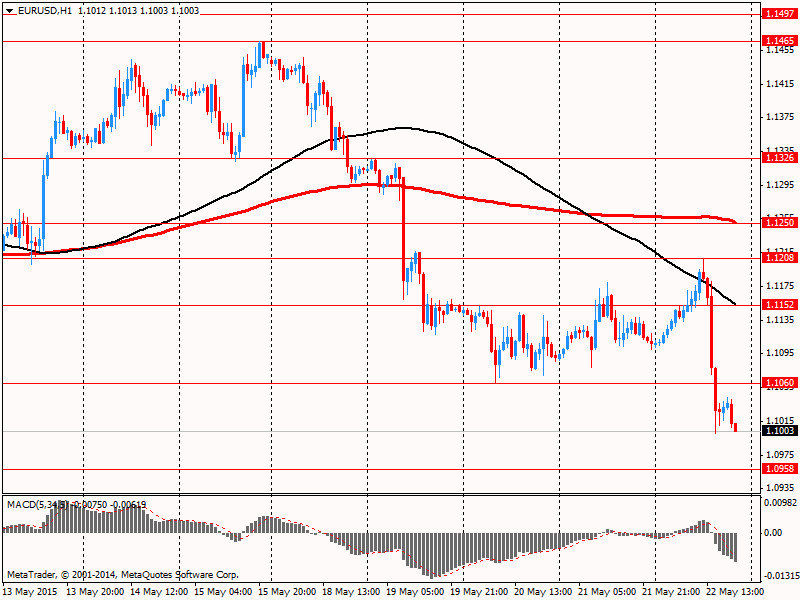Select the MetaTrader copyright text
This screenshot has width=800, height=600.
pyautogui.click(x=122, y=575)
